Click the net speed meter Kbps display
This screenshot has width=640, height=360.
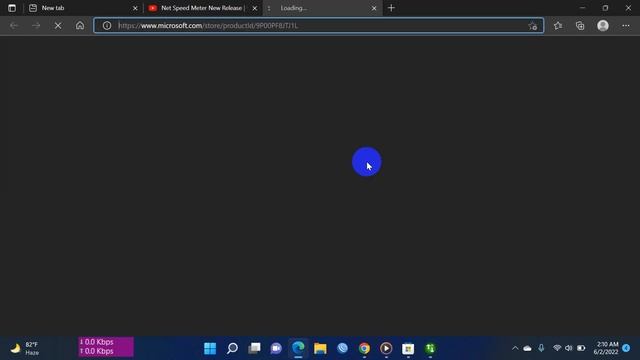pos(106,347)
